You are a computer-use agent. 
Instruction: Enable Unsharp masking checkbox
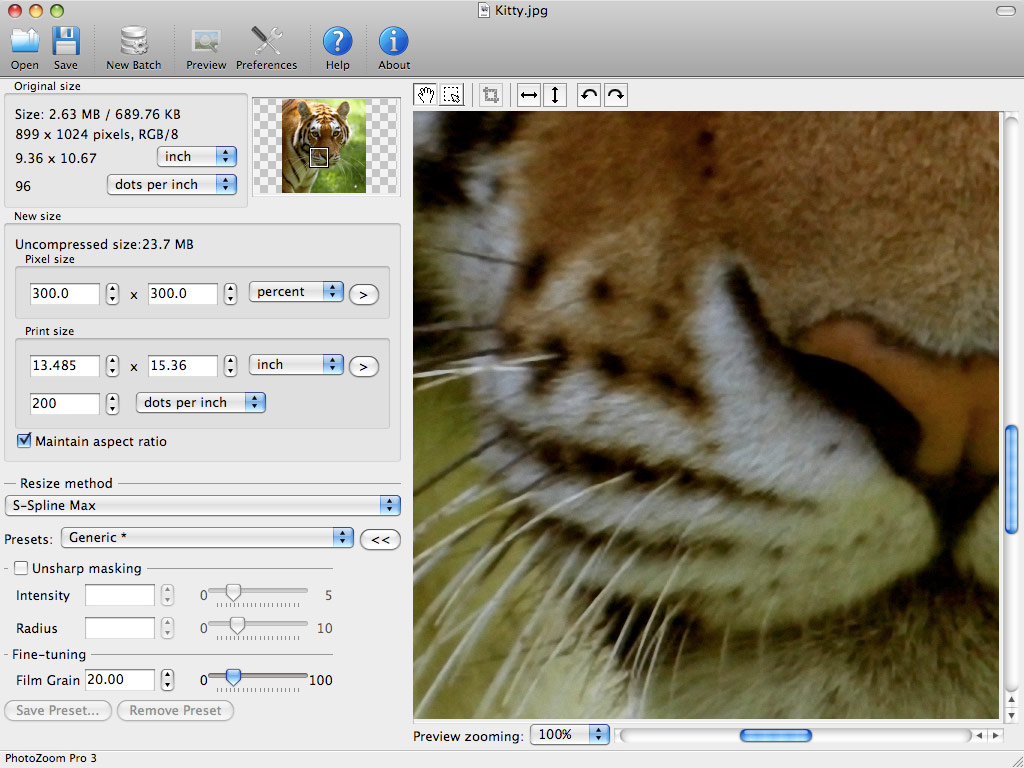click(x=21, y=568)
